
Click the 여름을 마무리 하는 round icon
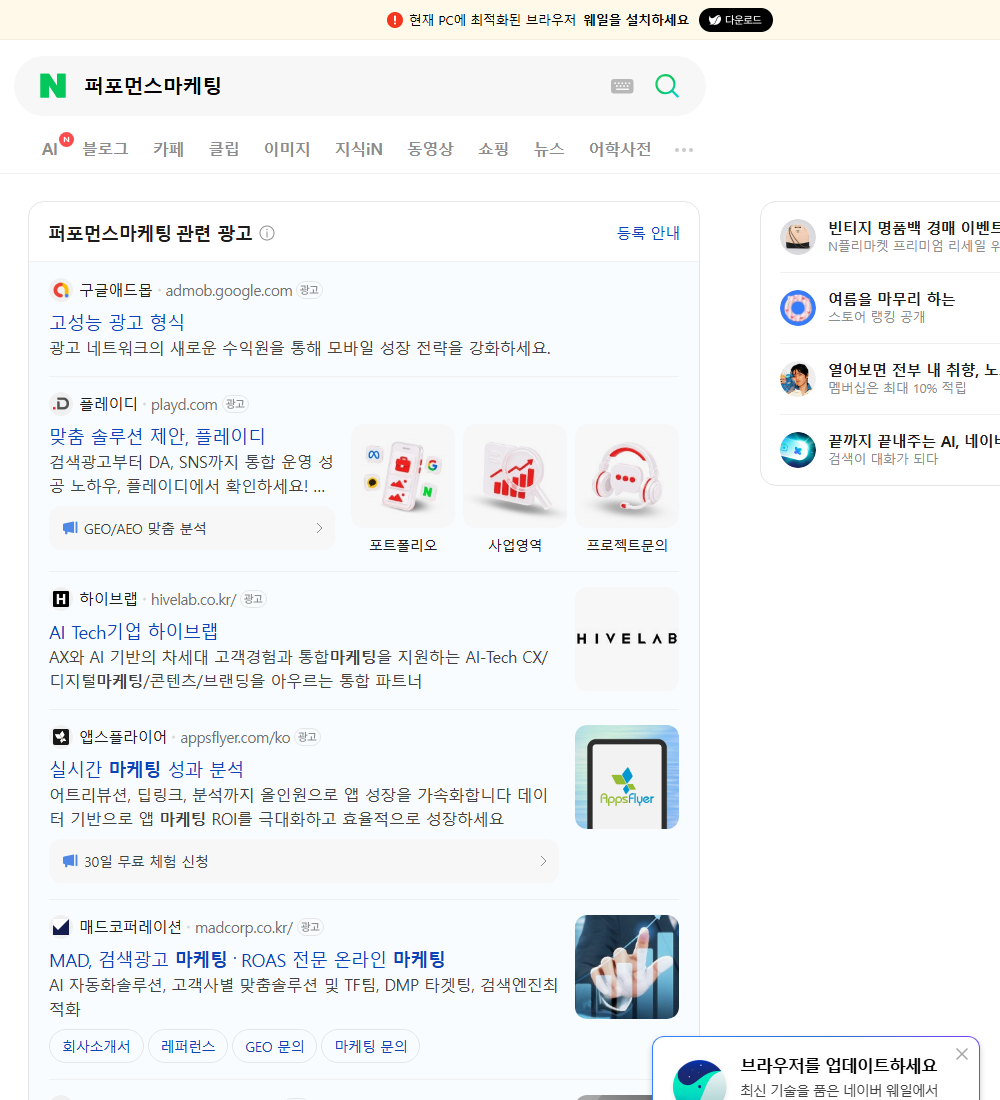(x=798, y=307)
